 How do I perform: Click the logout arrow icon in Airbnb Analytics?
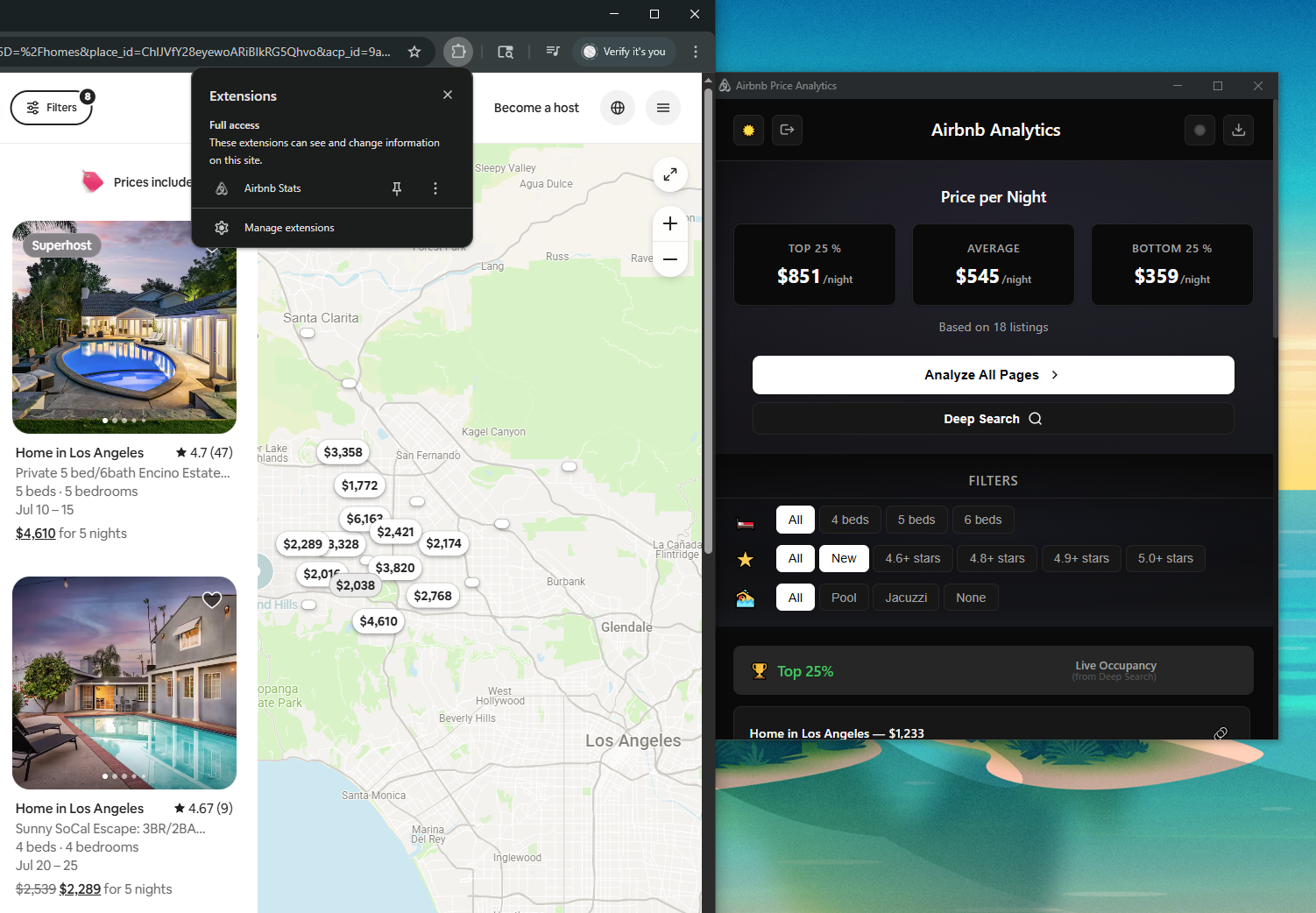pyautogui.click(x=787, y=130)
